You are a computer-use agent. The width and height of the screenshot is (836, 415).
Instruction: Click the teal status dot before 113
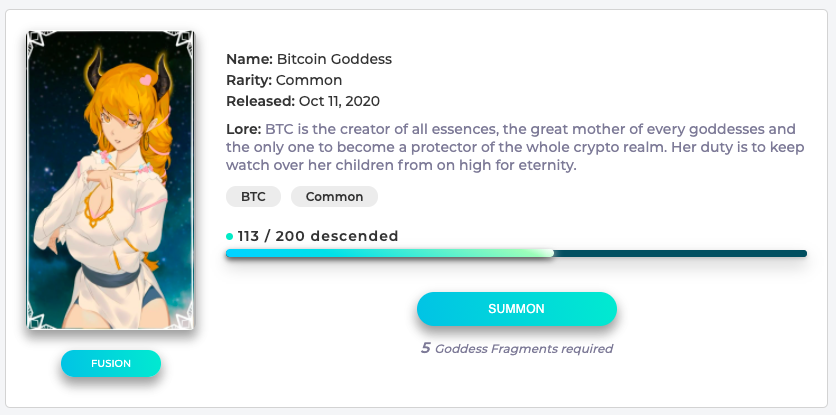230,236
